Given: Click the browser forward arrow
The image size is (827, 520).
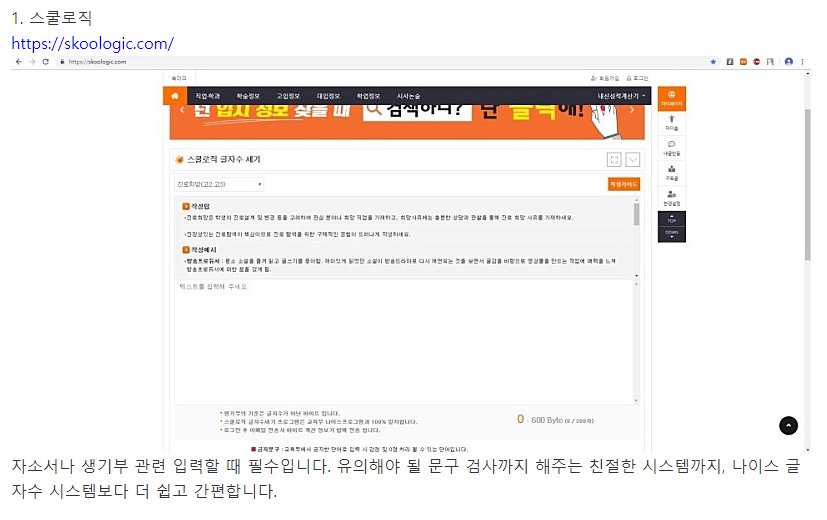Looking at the screenshot, I should tap(32, 62).
